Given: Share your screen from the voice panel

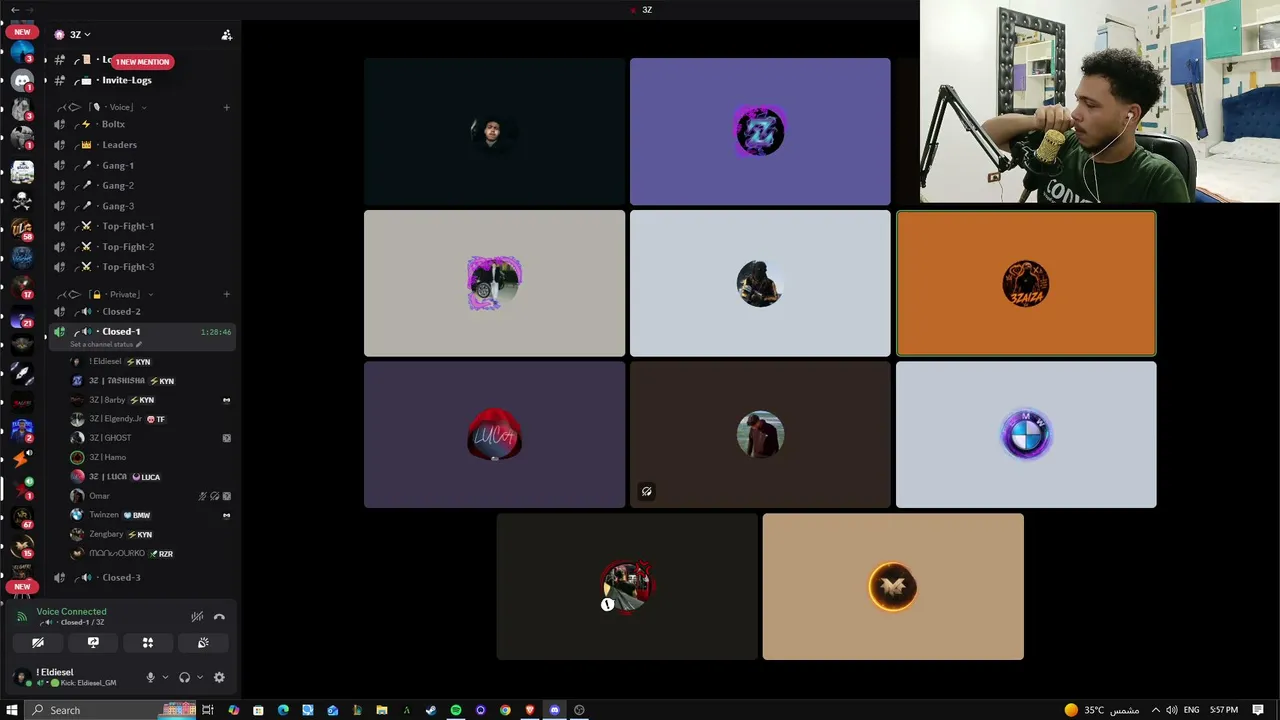Looking at the screenshot, I should (93, 643).
